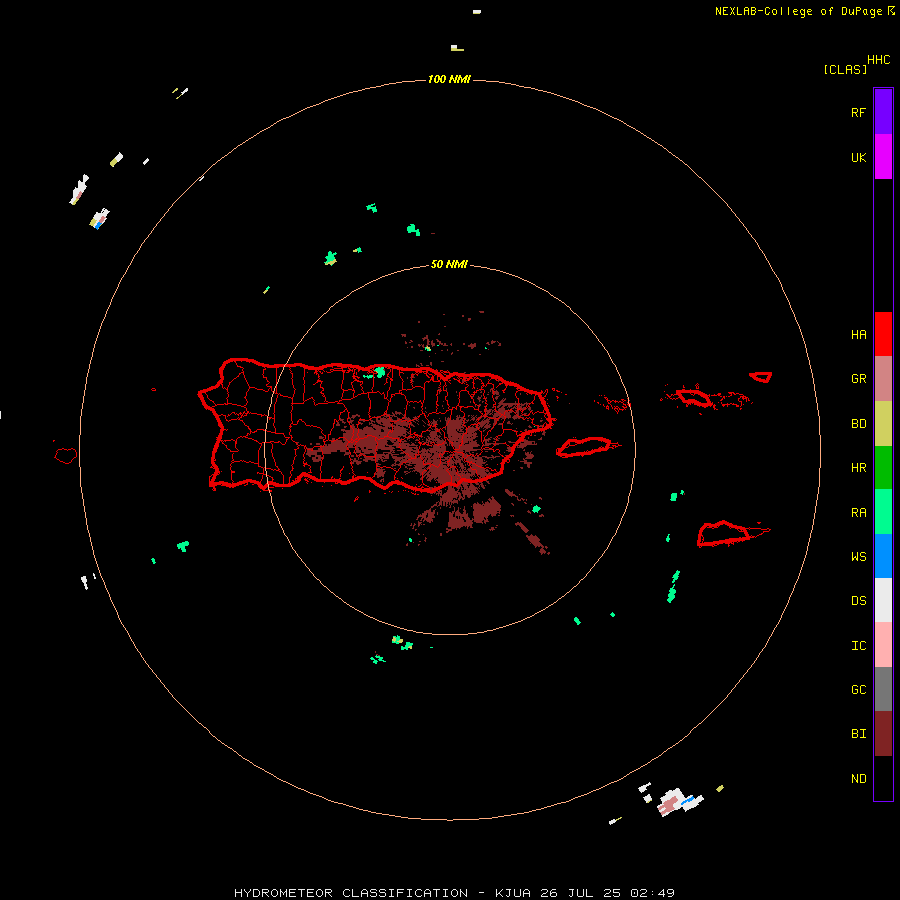The width and height of the screenshot is (900, 900).
Task: Click the bright green RA legend block
Action: pos(883,512)
